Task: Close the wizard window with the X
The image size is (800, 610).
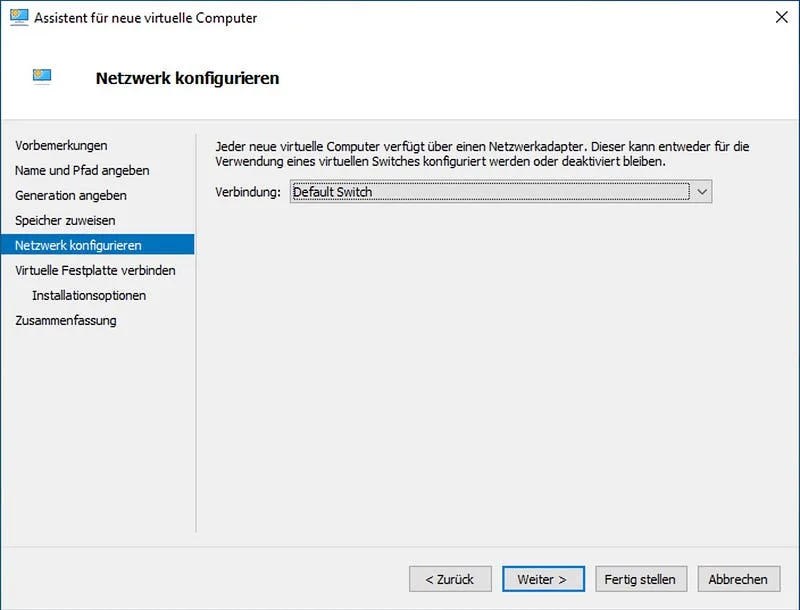Action: pyautogui.click(x=782, y=17)
